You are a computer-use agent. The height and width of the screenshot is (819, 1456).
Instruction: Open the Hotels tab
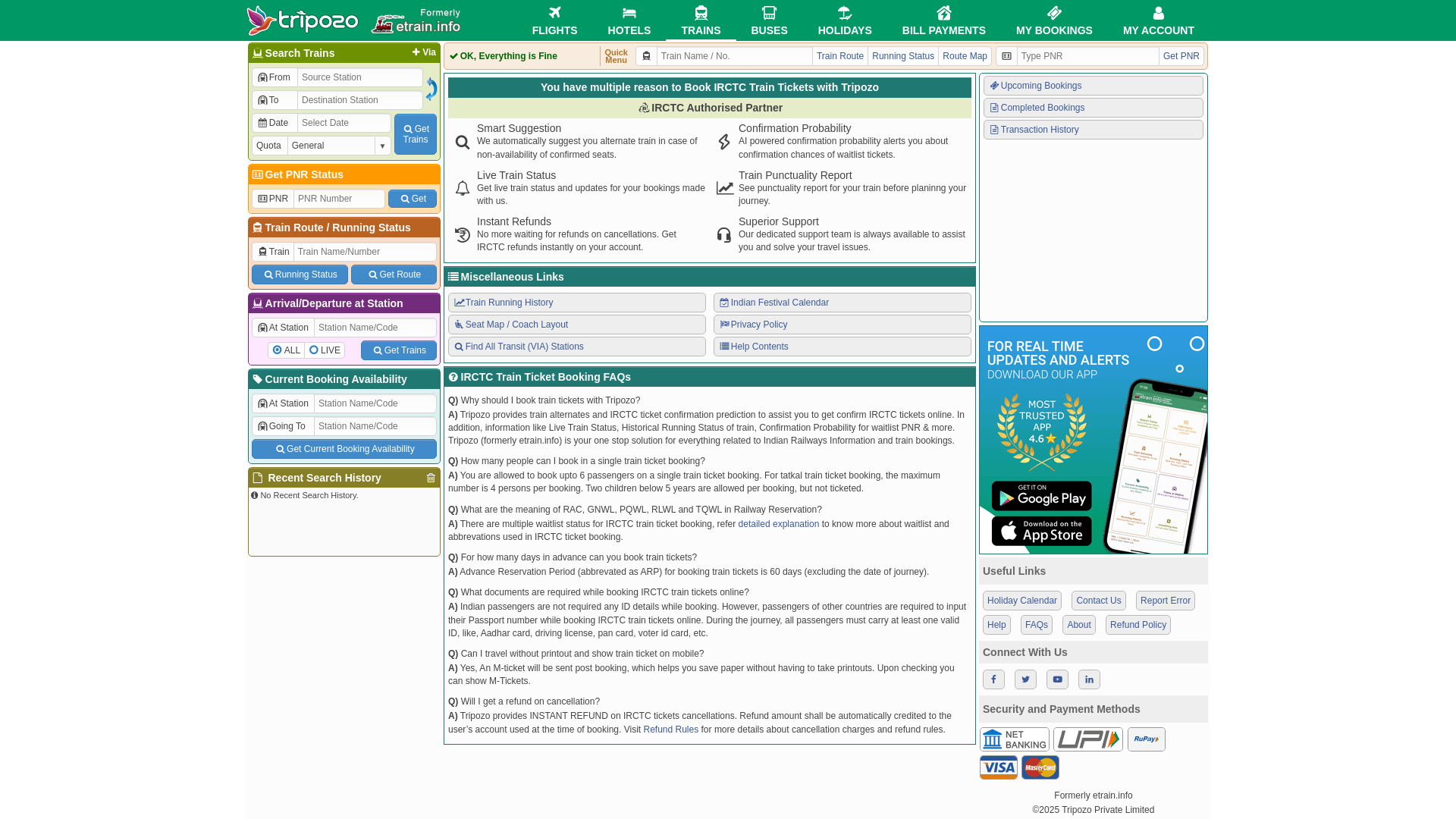point(629,20)
